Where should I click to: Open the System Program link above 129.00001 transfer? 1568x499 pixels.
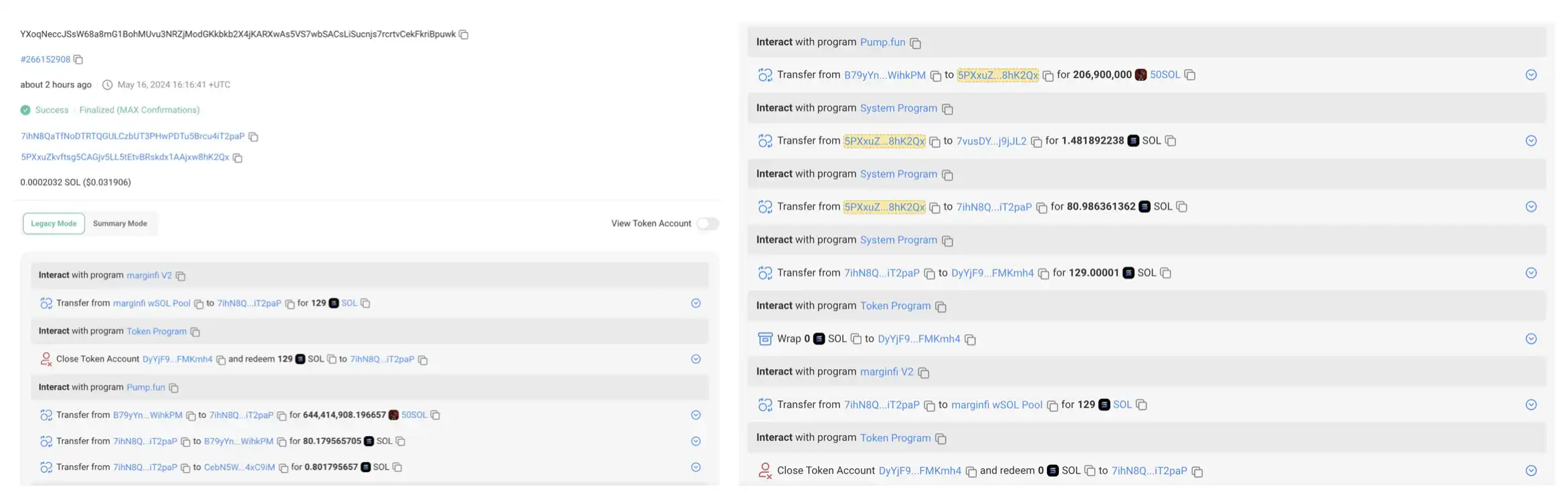(898, 240)
